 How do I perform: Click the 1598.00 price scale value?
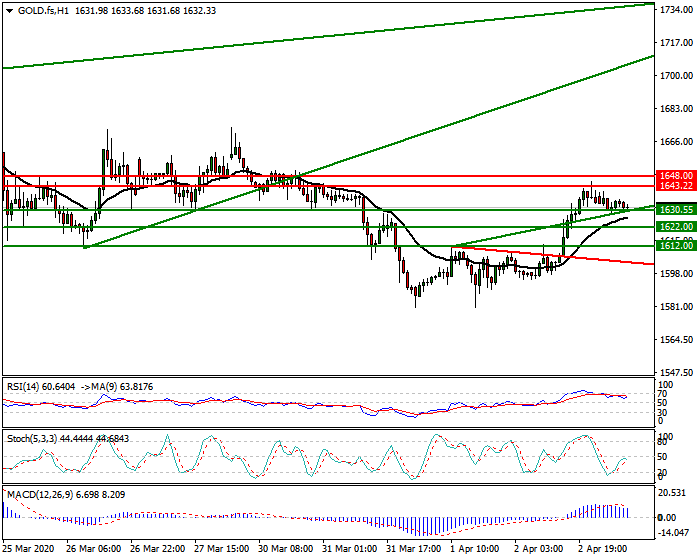(676, 273)
